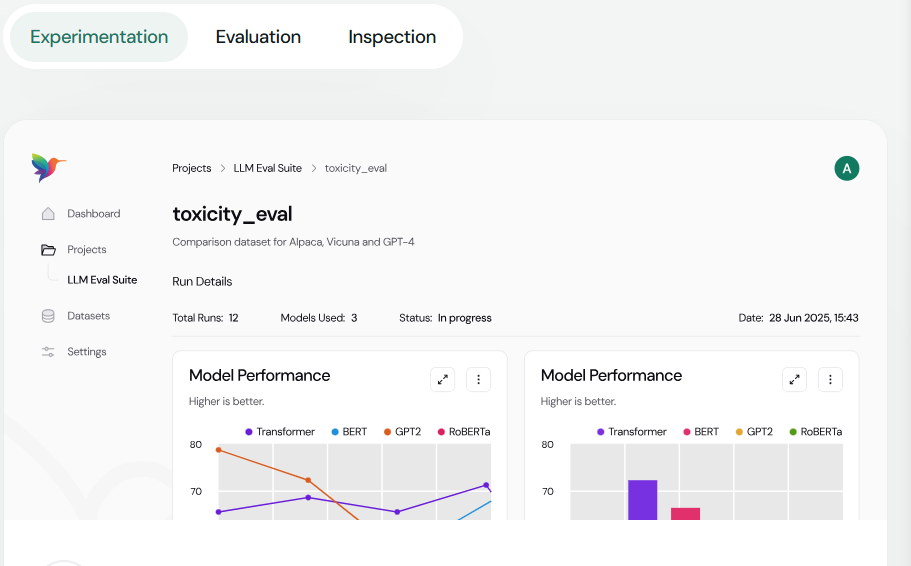Click the Datasets database icon
Image resolution: width=911 pixels, height=566 pixels.
[48, 316]
